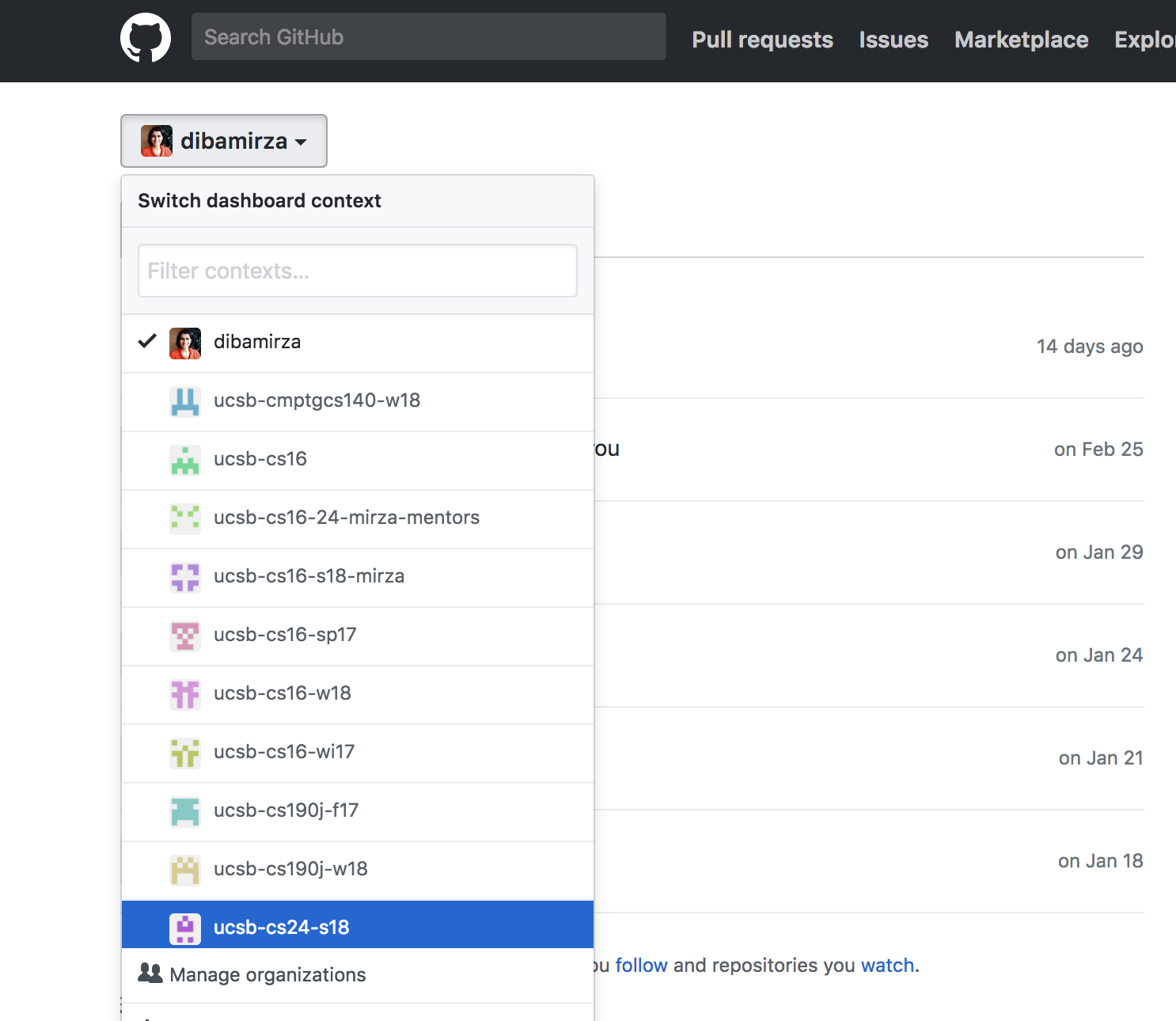This screenshot has width=1176, height=1021.
Task: Switch to the ucsb-cs190j-w18 context
Action: point(290,868)
